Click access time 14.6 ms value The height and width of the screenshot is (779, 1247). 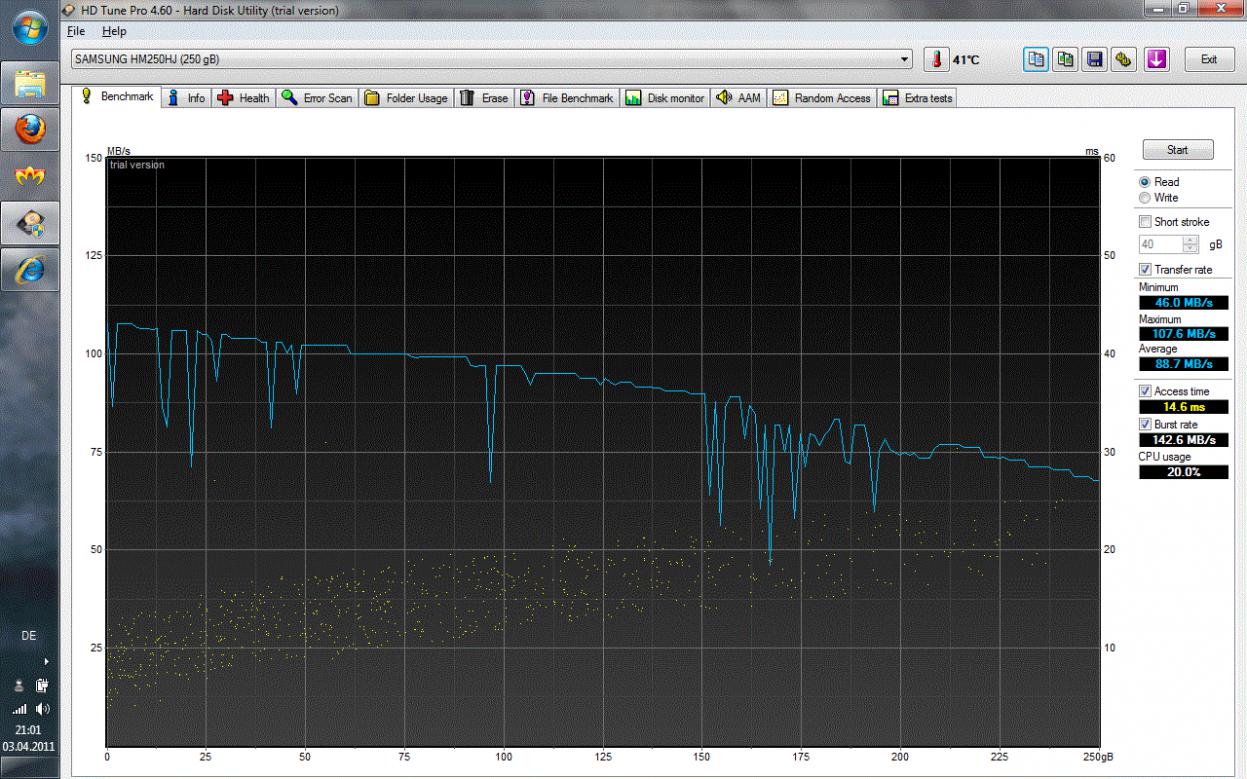[1183, 407]
